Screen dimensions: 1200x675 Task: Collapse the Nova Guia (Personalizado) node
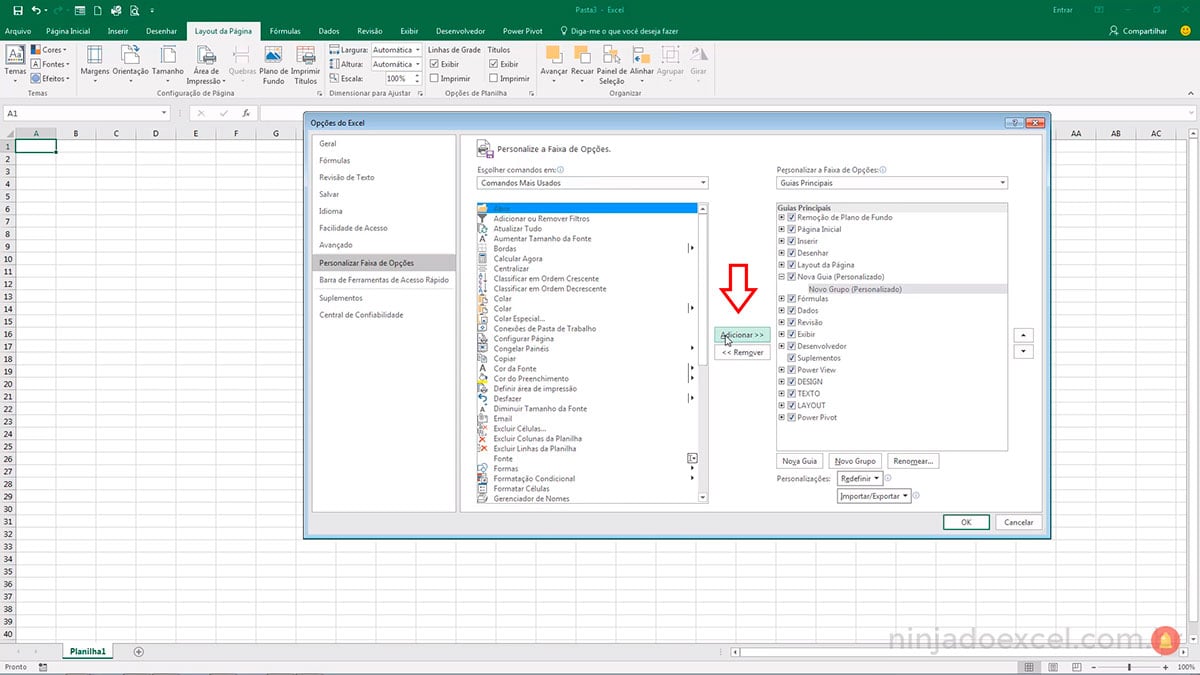782,276
